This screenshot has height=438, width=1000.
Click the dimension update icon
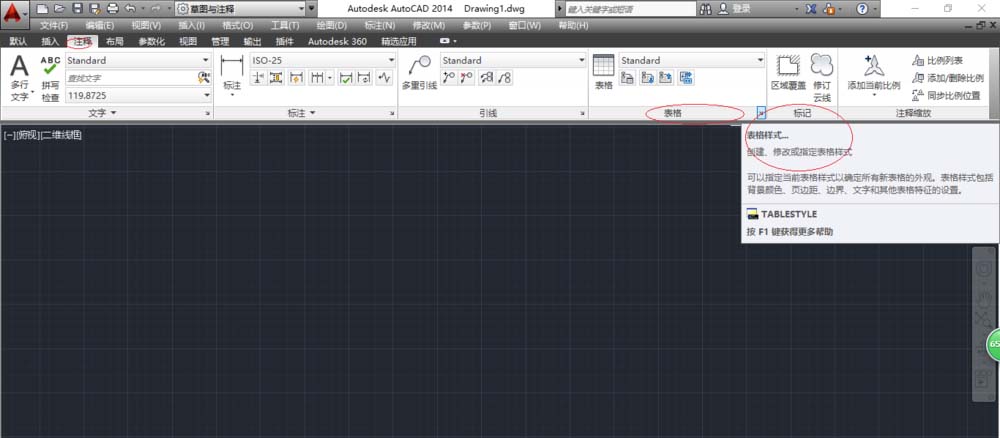pos(364,78)
